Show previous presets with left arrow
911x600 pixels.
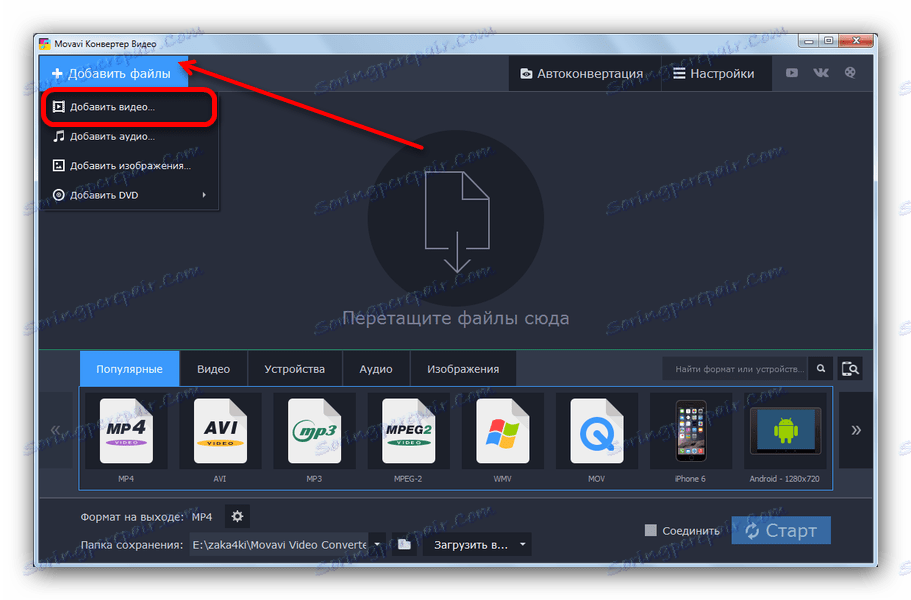pyautogui.click(x=56, y=430)
